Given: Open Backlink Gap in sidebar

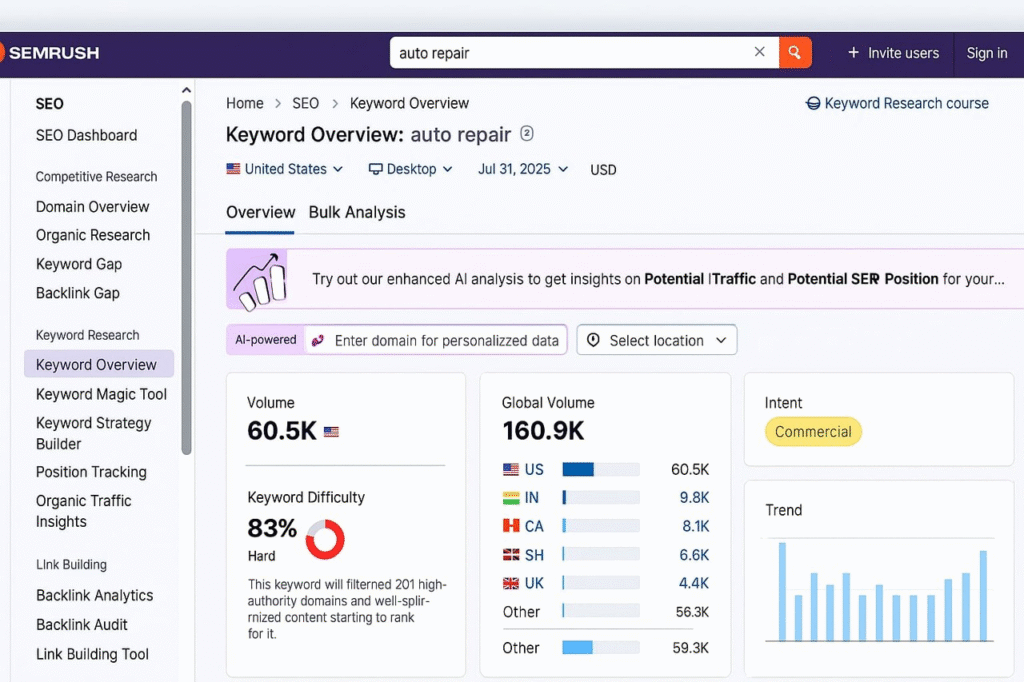Looking at the screenshot, I should (78, 293).
